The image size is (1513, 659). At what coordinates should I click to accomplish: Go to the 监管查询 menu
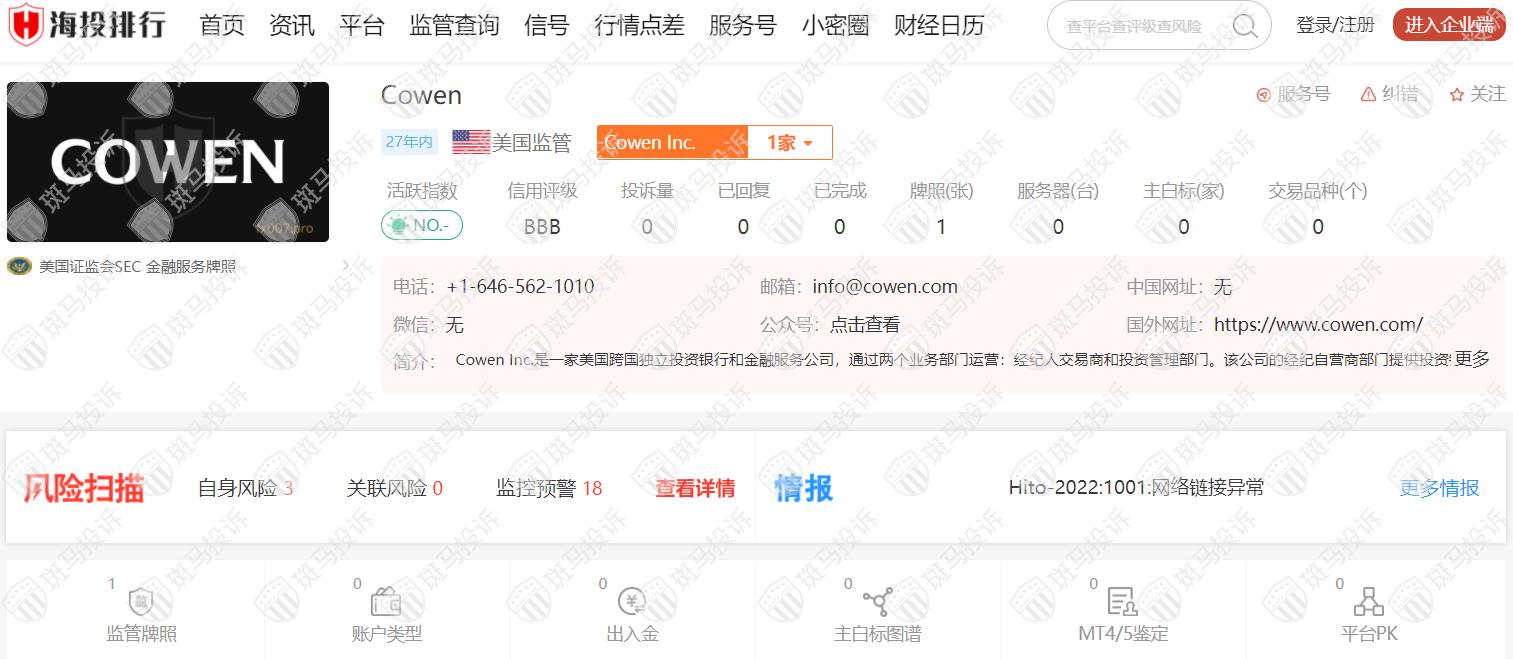click(x=454, y=26)
